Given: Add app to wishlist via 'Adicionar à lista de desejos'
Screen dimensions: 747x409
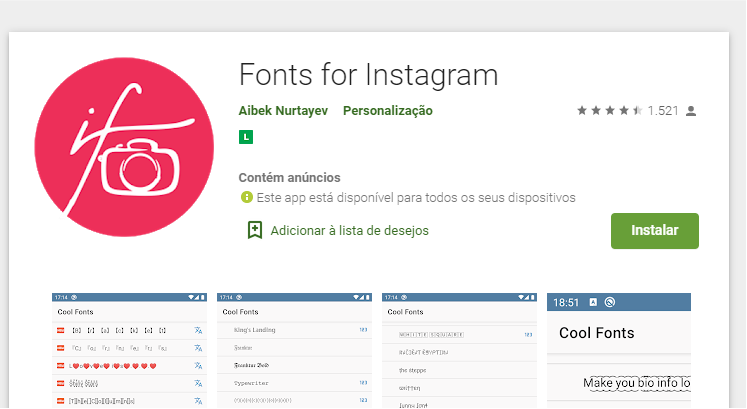Looking at the screenshot, I should [x=350, y=230].
